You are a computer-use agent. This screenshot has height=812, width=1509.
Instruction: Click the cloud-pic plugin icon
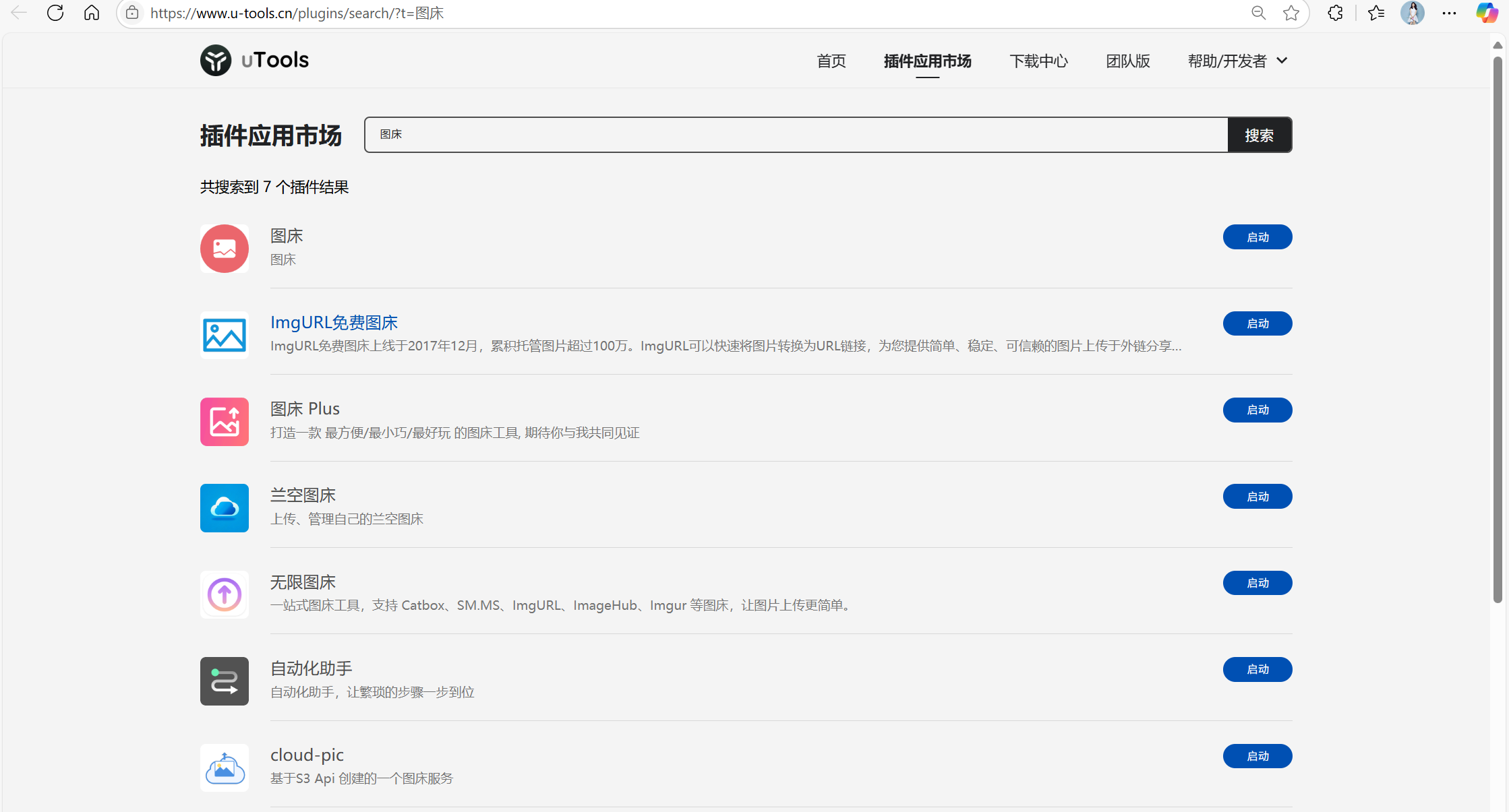[225, 768]
